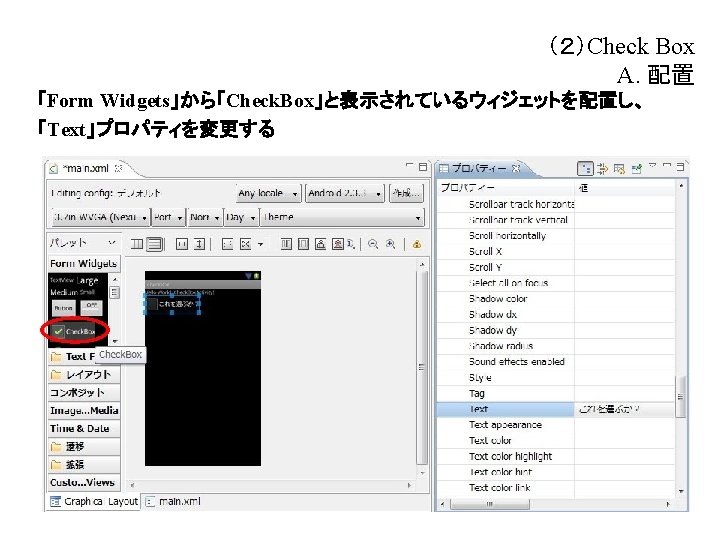
Task: Expand the 拡張 palette folder
Action: (x=84, y=464)
